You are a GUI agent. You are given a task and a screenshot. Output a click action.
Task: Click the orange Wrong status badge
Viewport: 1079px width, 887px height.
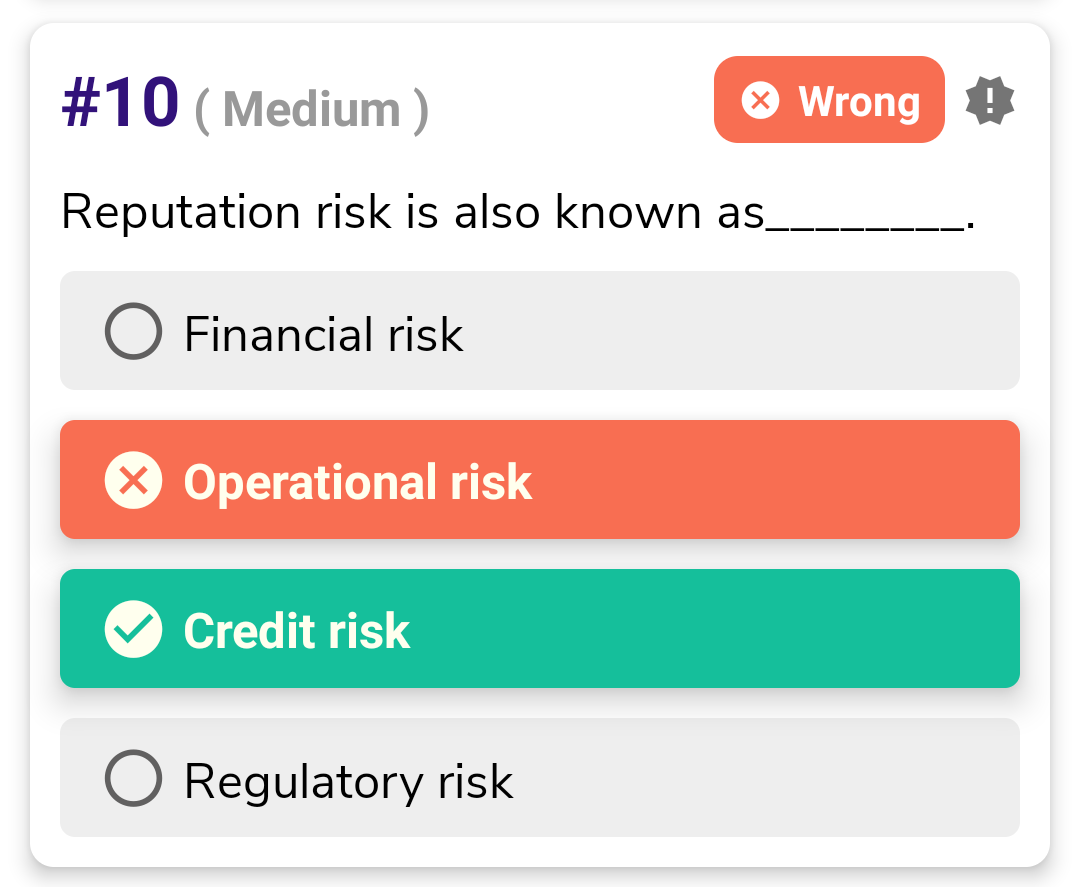829,100
